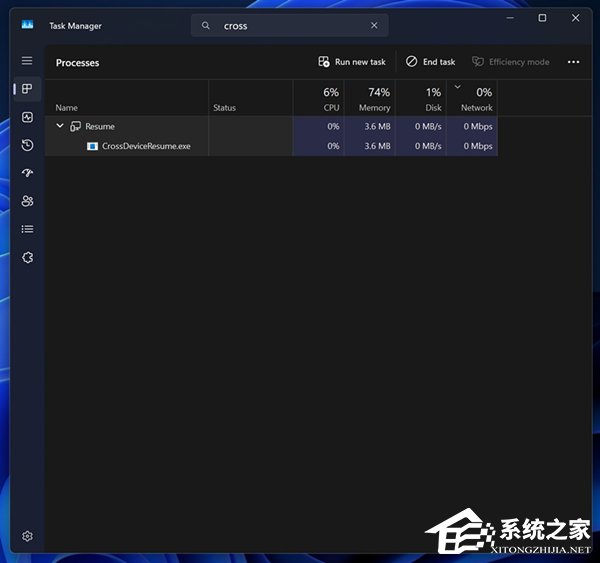This screenshot has width=600, height=563.
Task: Collapse the Resume process group
Action: (x=60, y=126)
